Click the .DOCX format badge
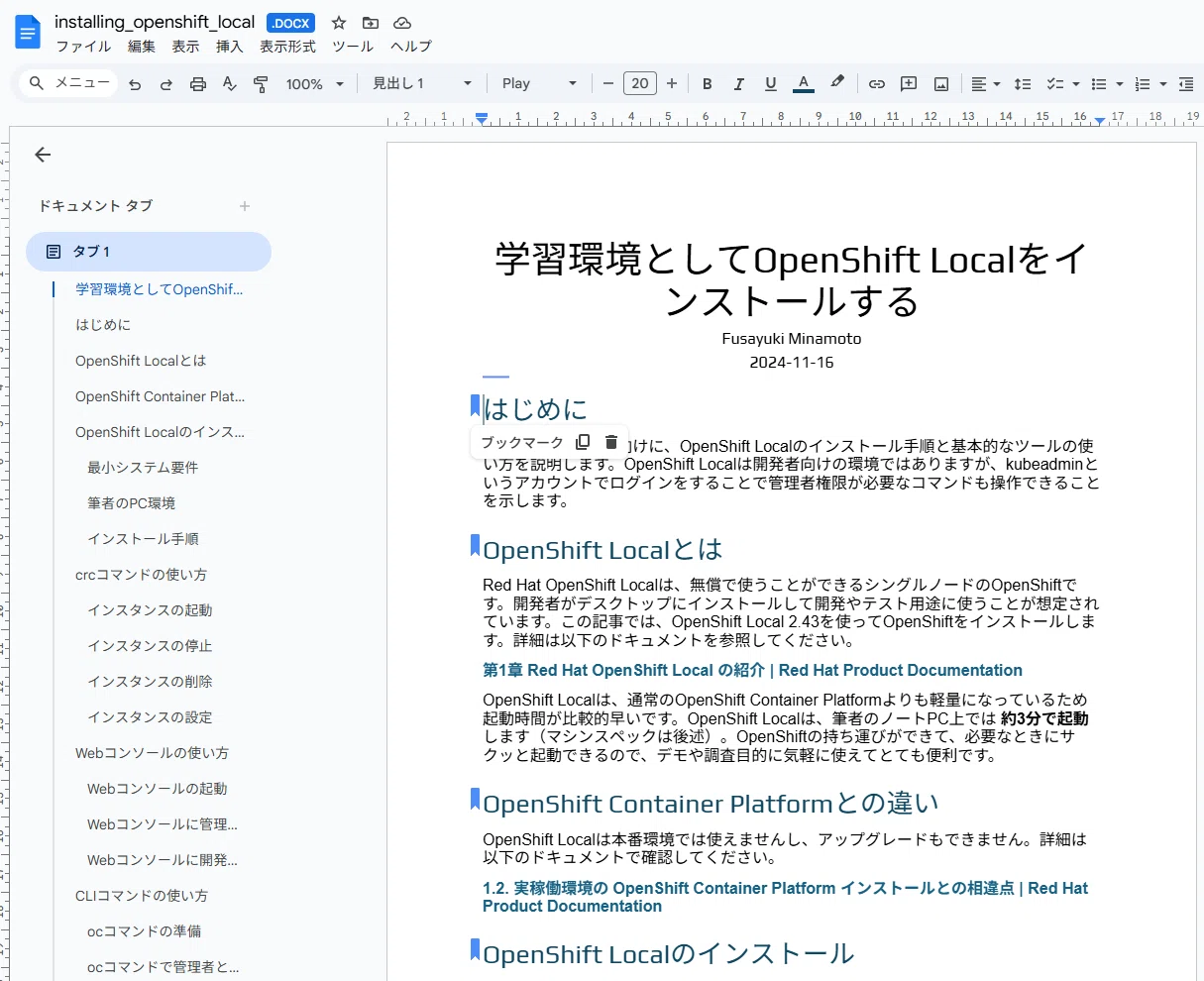This screenshot has width=1204, height=981. pos(290,23)
